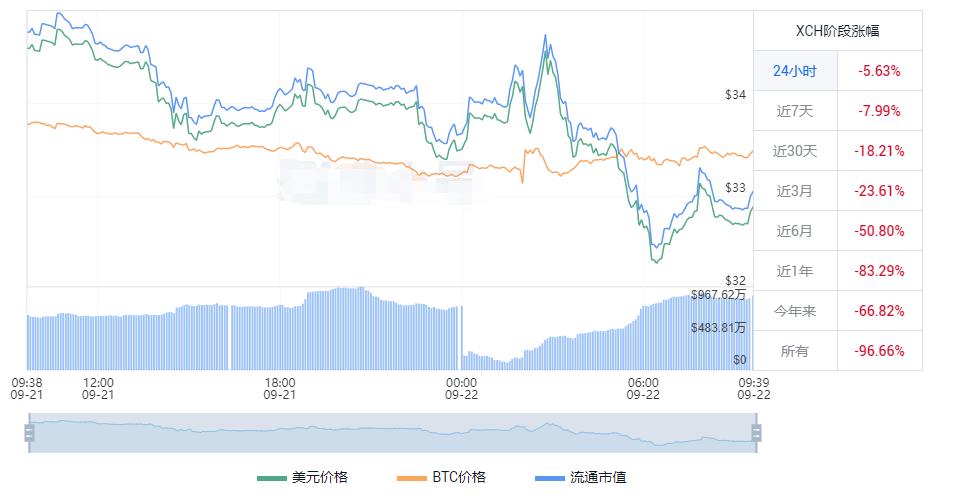Show the 所有 all-time period
The image size is (954, 496).
[x=795, y=351]
